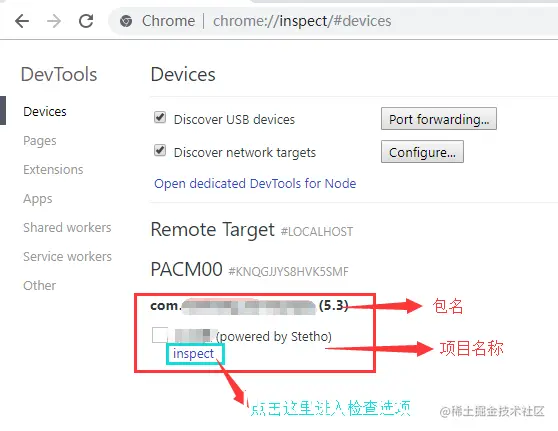The width and height of the screenshot is (558, 431).
Task: Focus the address bar showing chrome://inspect/#devices
Action: 302,21
